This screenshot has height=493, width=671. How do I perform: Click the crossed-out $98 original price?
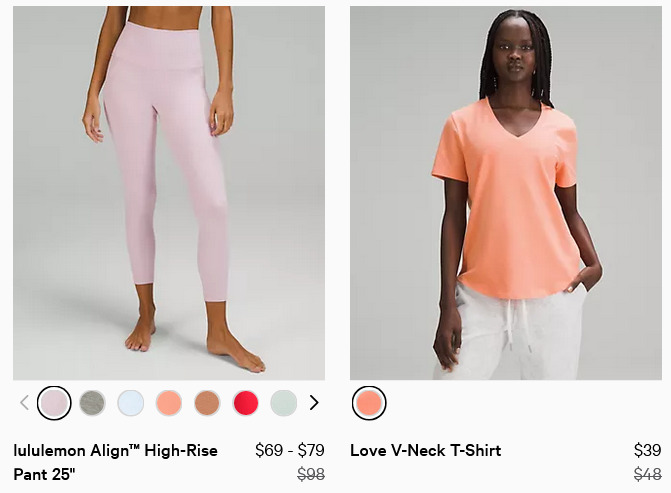pyautogui.click(x=311, y=474)
